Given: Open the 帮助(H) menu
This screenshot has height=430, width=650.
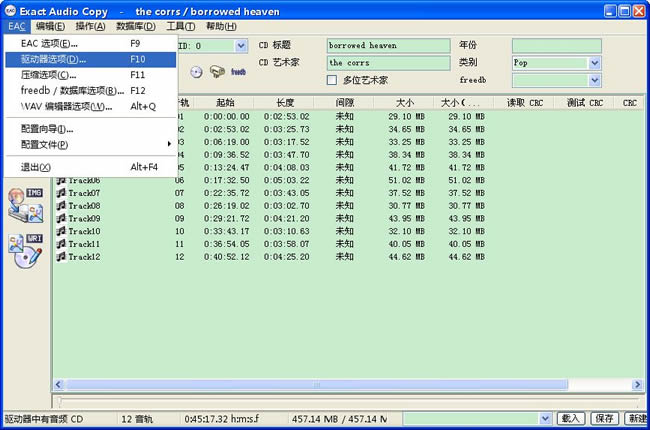Looking at the screenshot, I should point(221,27).
